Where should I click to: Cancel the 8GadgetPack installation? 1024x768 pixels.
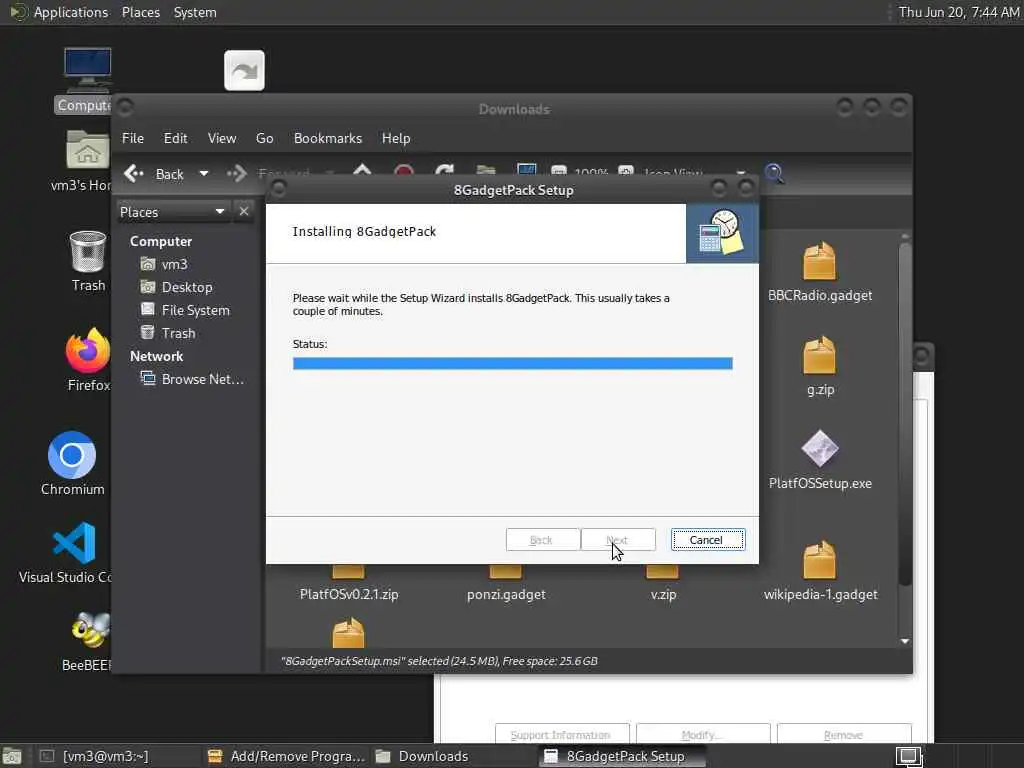(707, 539)
